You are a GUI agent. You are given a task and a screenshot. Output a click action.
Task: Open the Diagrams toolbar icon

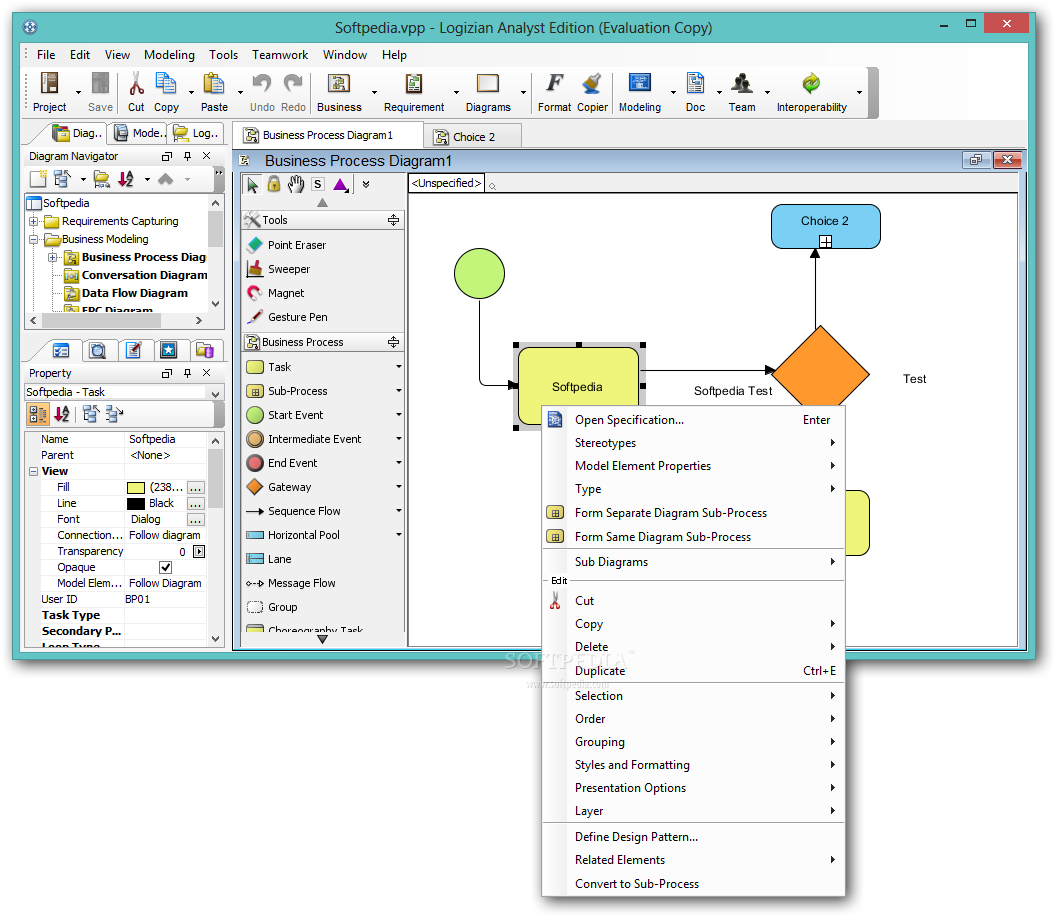488,83
